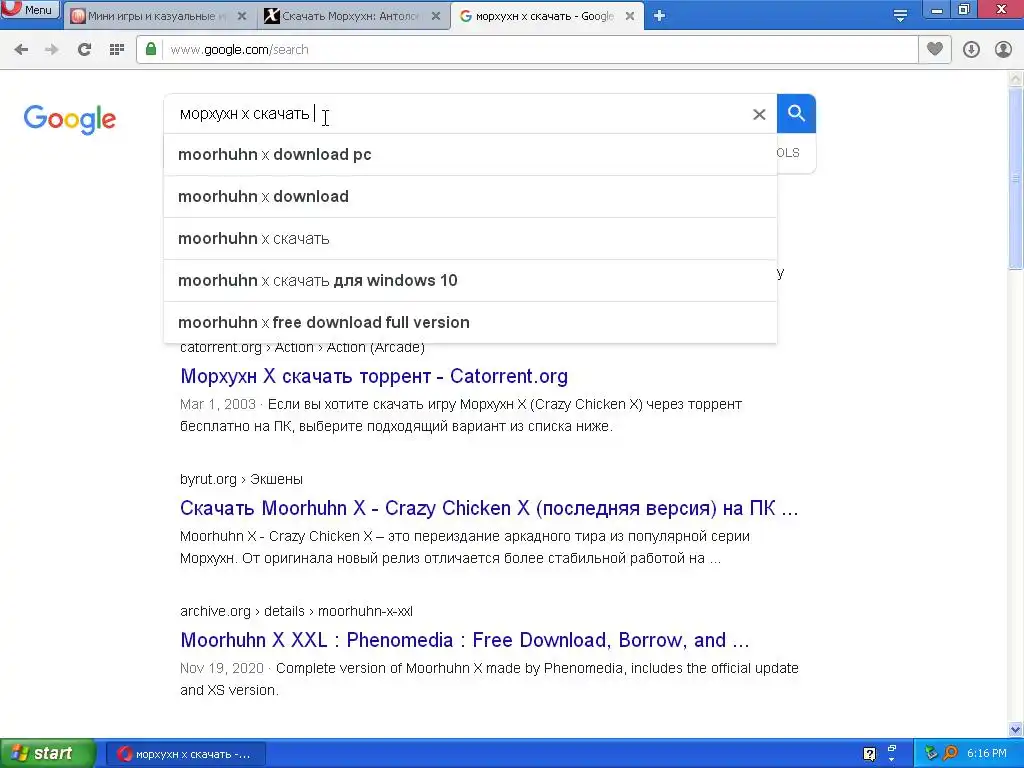Open Скачать Moorhuhn X Crazy Chicken X result

pyautogui.click(x=489, y=508)
